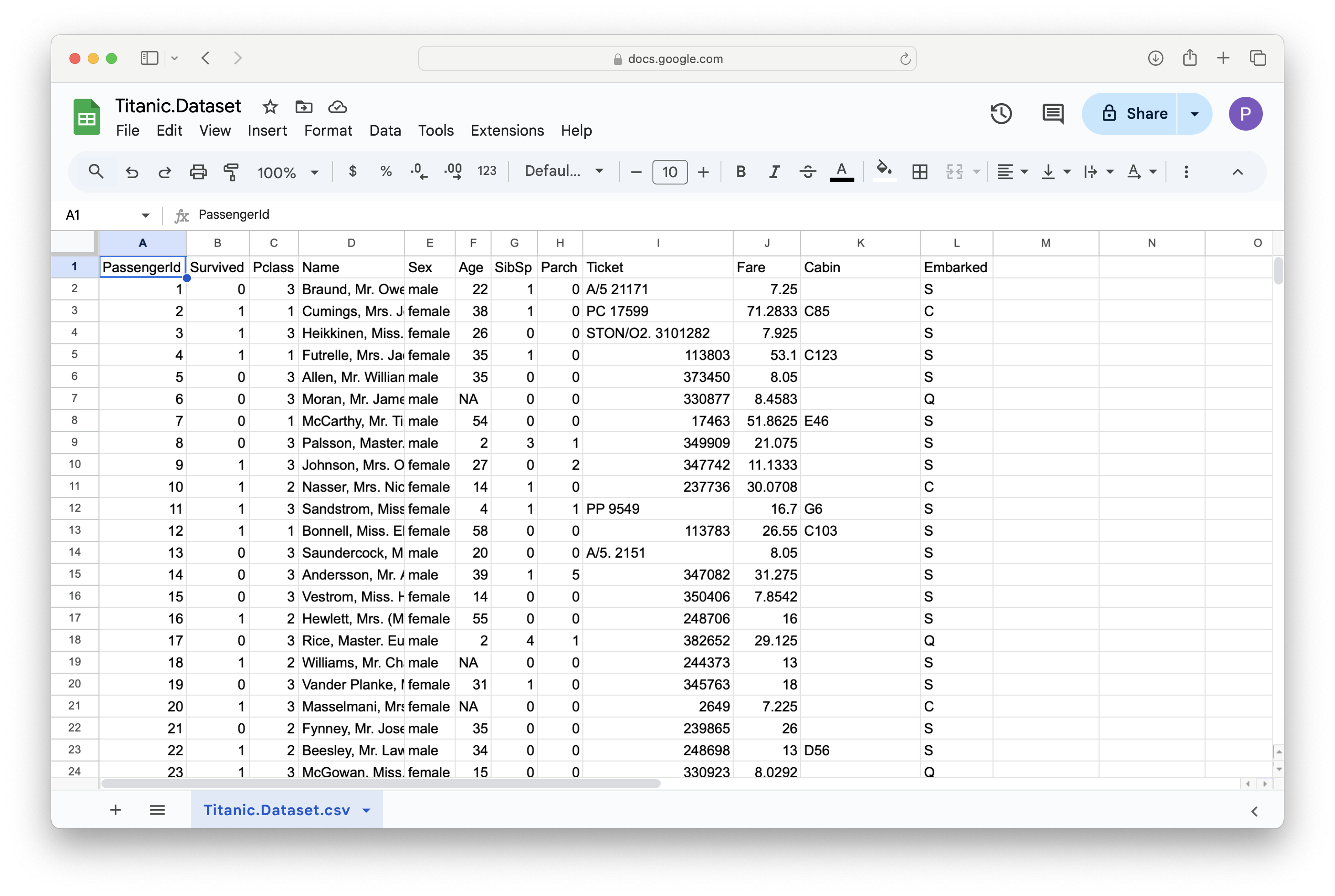Decrease decimal places
This screenshot has width=1335, height=896.
click(x=419, y=171)
